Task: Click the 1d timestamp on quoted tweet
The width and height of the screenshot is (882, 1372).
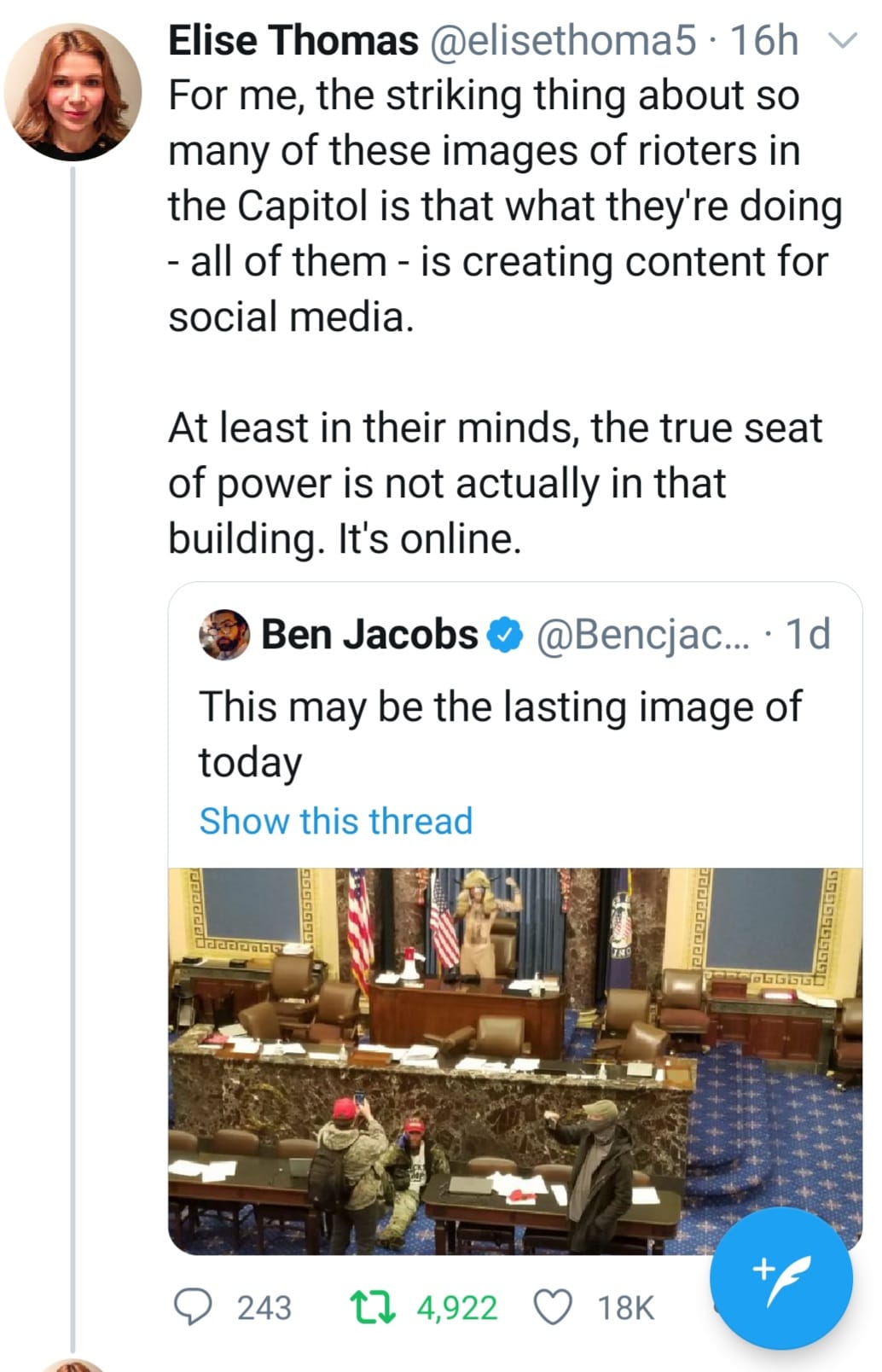Action: (x=806, y=635)
